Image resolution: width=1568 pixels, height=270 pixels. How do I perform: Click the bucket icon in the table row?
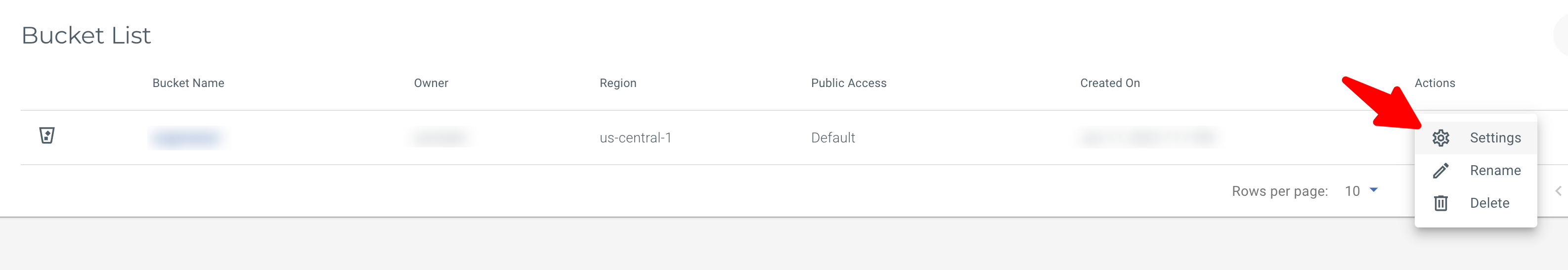47,135
